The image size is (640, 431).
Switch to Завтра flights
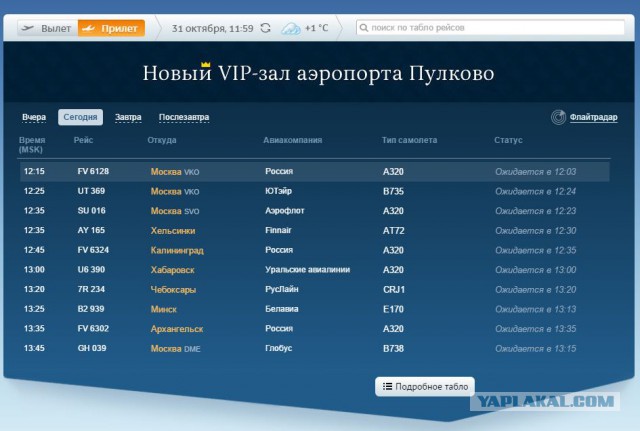pos(128,117)
